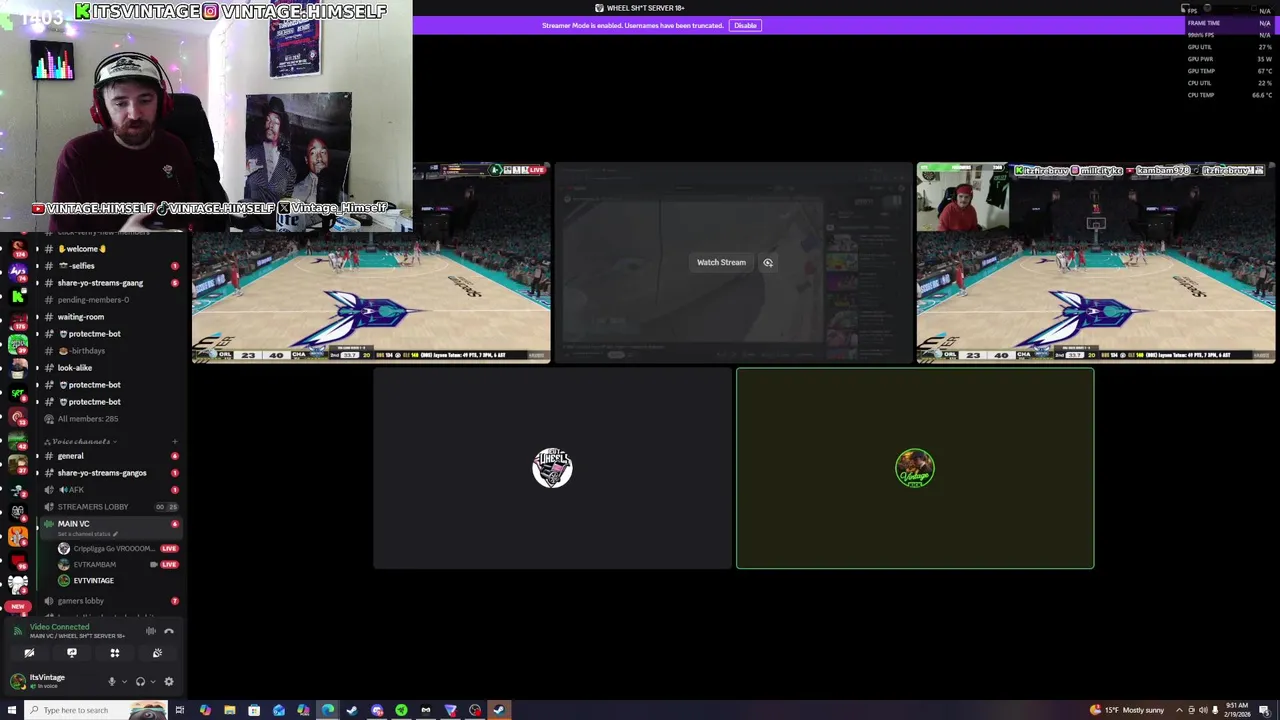Show hidden system tray icons arrow
Image resolution: width=1280 pixels, height=720 pixels.
[1177, 710]
